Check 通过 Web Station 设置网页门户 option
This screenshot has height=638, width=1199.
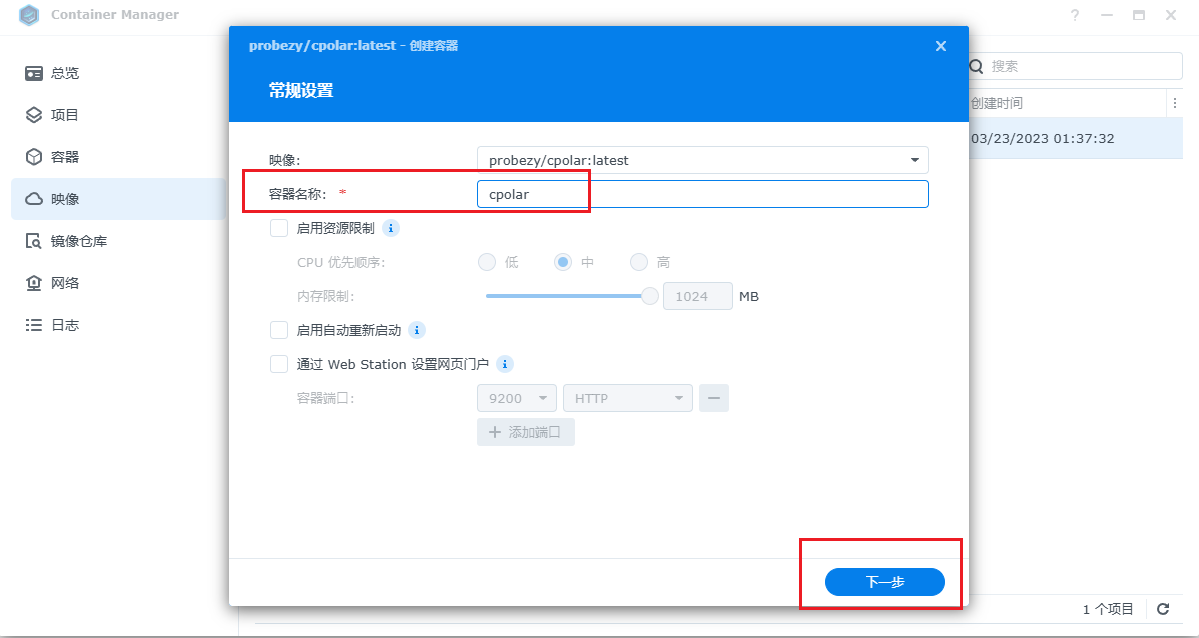[x=279, y=364]
